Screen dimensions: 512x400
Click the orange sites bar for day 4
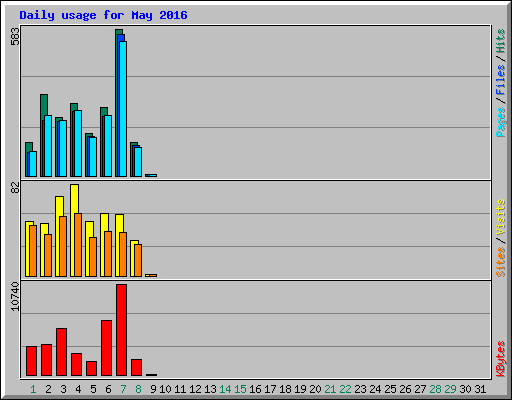[x=78, y=245]
